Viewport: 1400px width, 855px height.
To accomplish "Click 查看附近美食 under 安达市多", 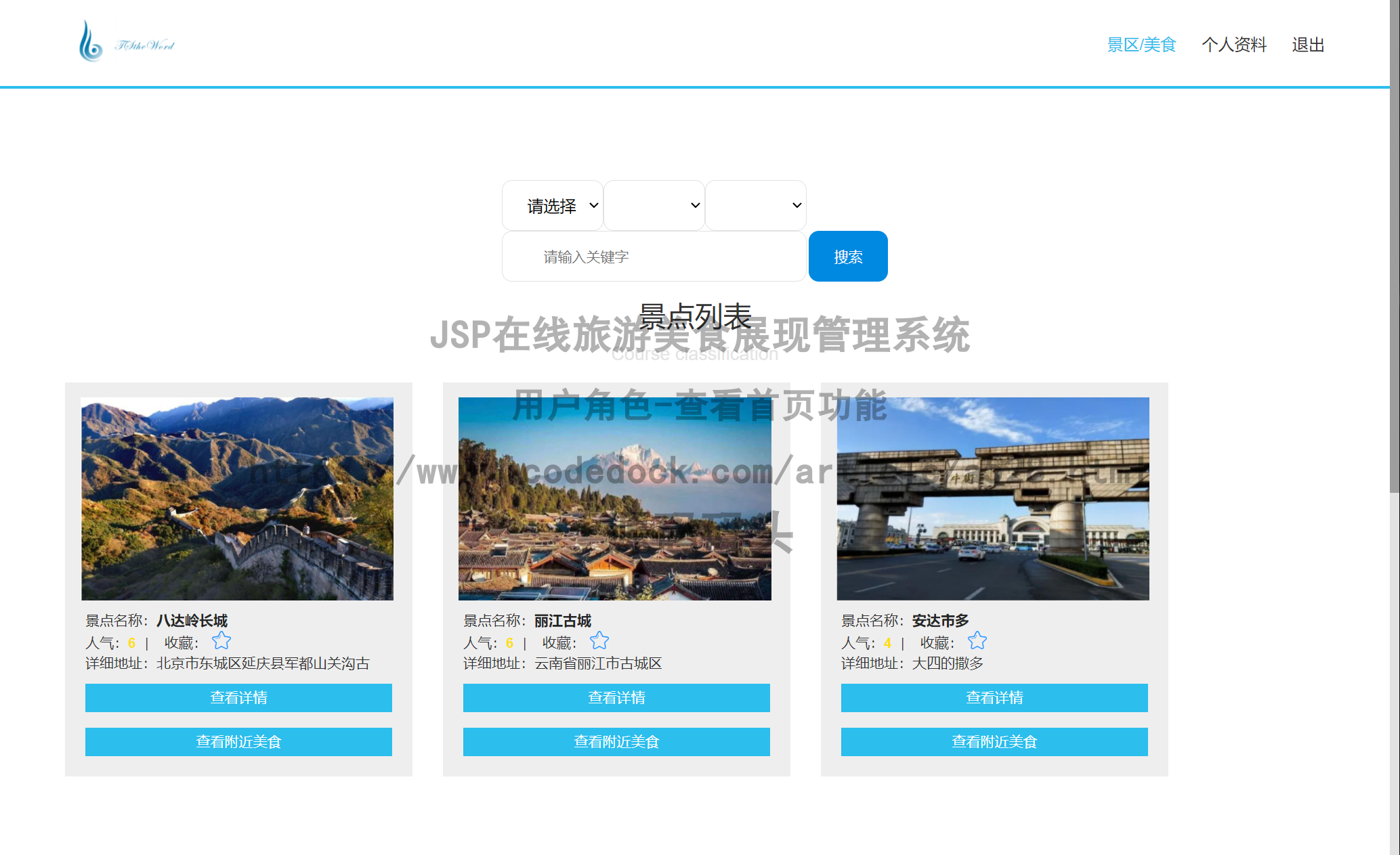I will click(x=994, y=741).
